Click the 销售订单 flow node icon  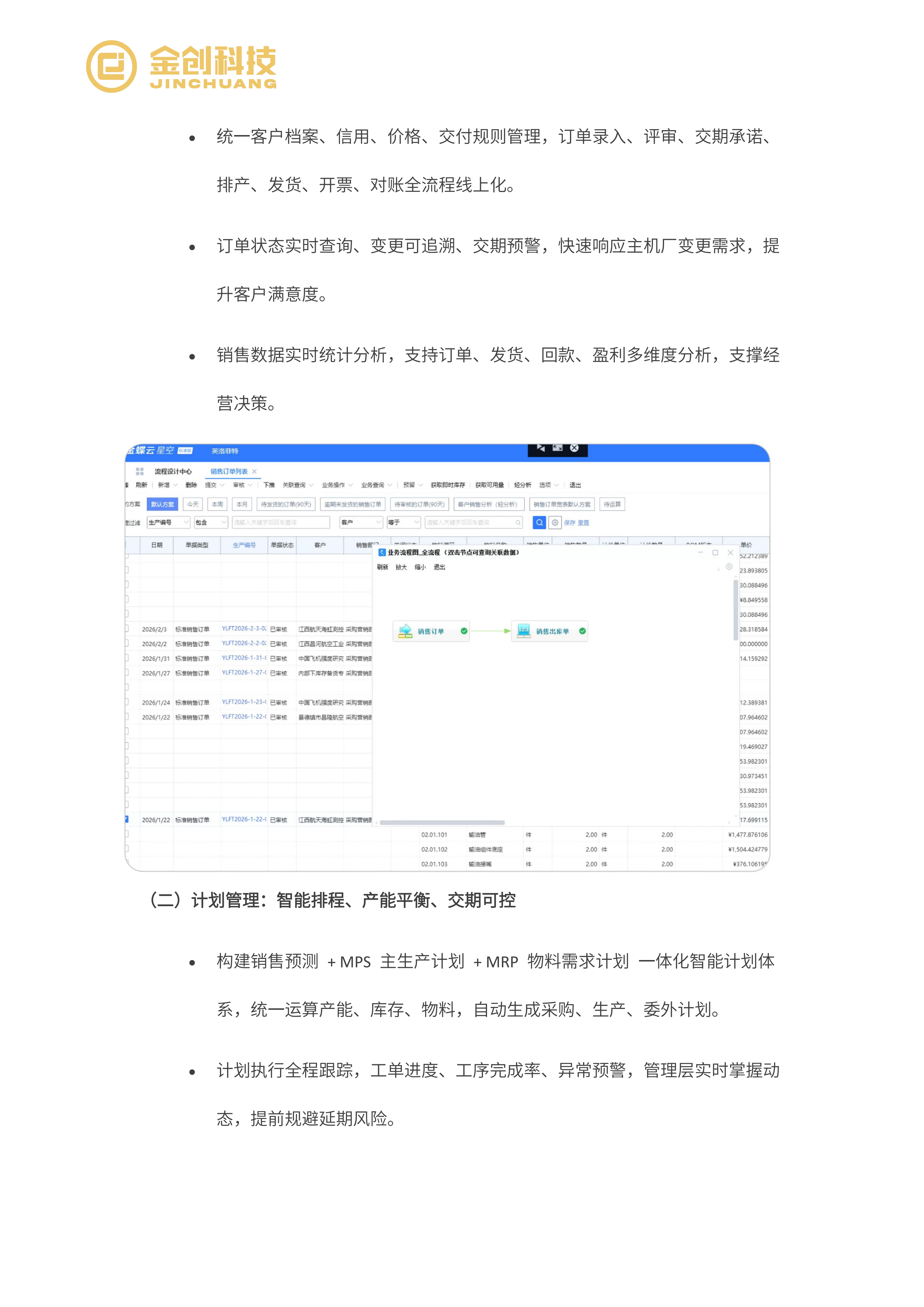click(x=405, y=631)
